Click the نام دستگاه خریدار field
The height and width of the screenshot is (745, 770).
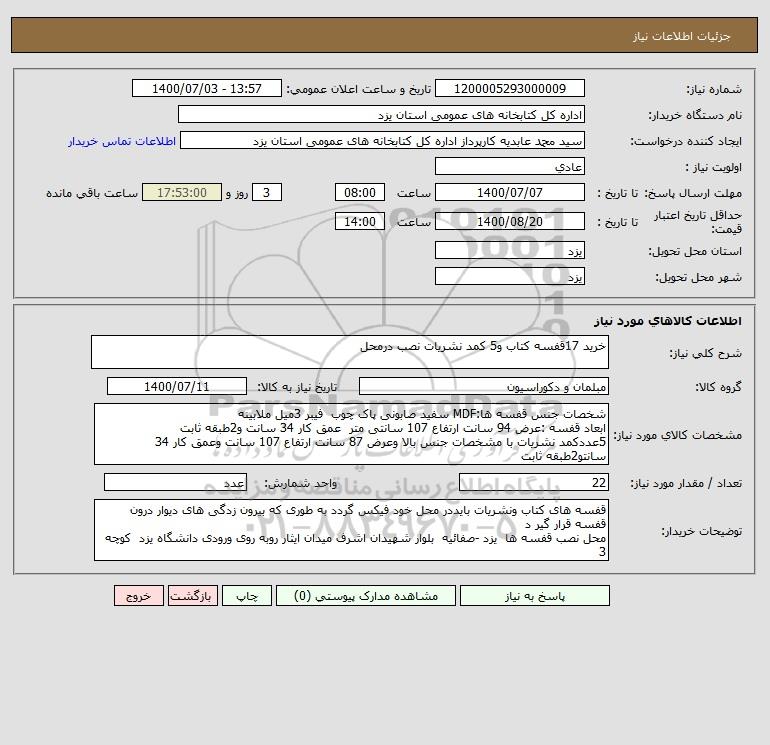click(381, 114)
